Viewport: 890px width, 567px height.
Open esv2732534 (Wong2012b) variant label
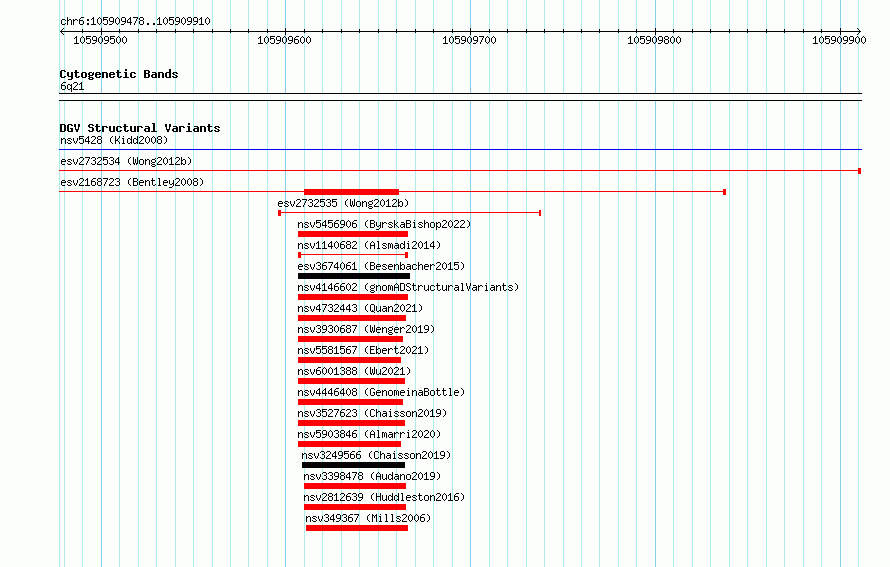tap(126, 161)
